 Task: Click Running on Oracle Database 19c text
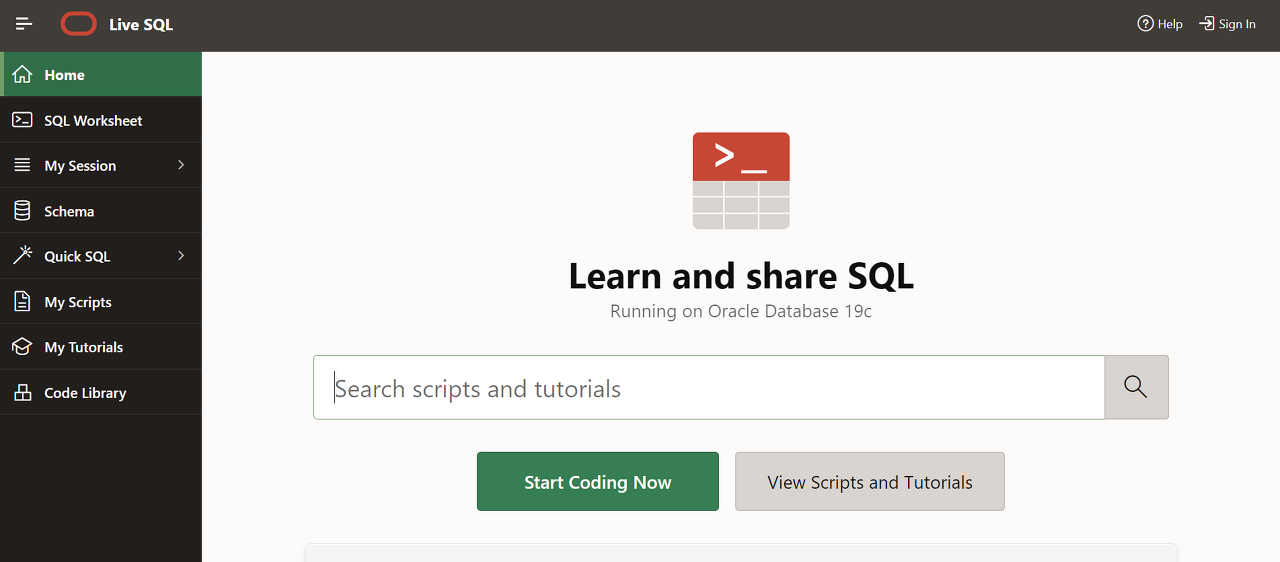[x=741, y=312]
